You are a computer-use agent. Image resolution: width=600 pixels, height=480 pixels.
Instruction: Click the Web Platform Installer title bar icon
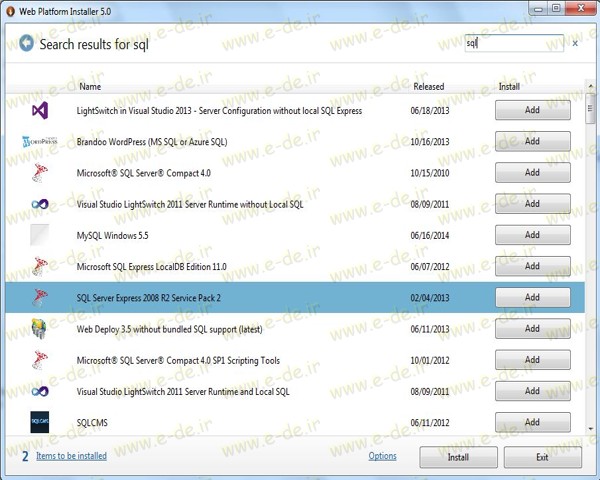tap(10, 11)
